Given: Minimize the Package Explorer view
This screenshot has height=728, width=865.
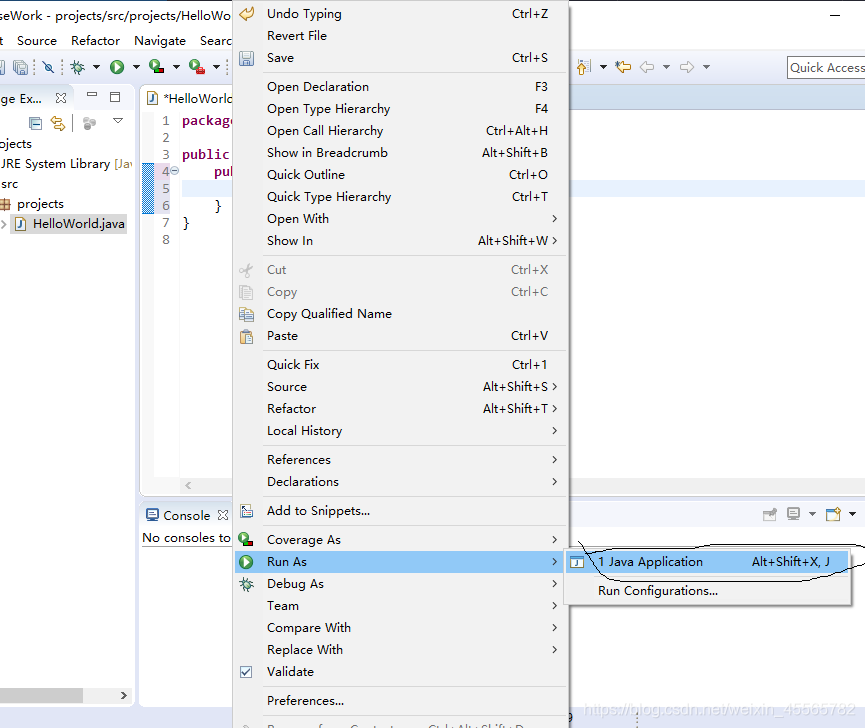Looking at the screenshot, I should pos(92,95).
